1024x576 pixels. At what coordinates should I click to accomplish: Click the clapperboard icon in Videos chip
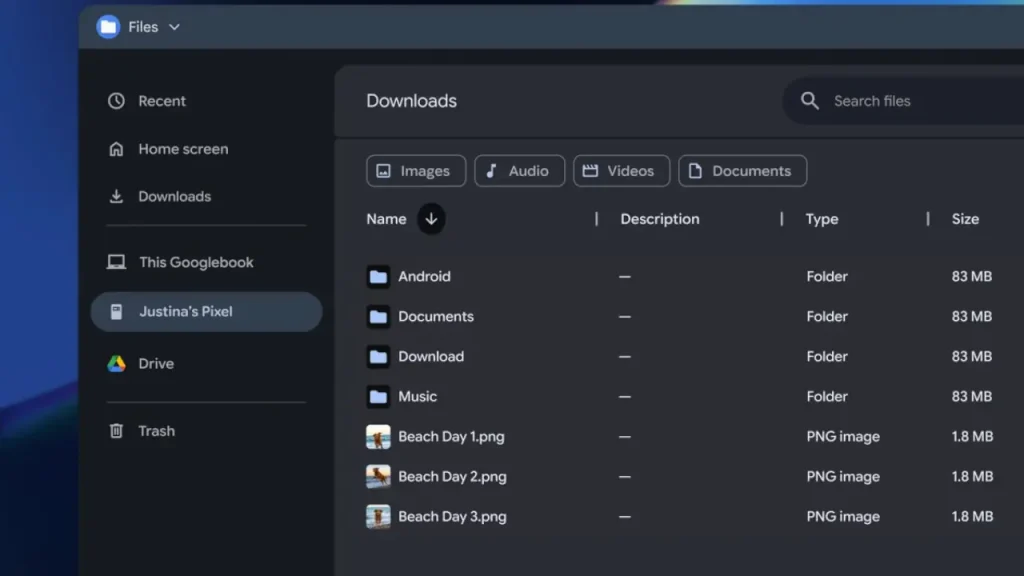(x=590, y=171)
